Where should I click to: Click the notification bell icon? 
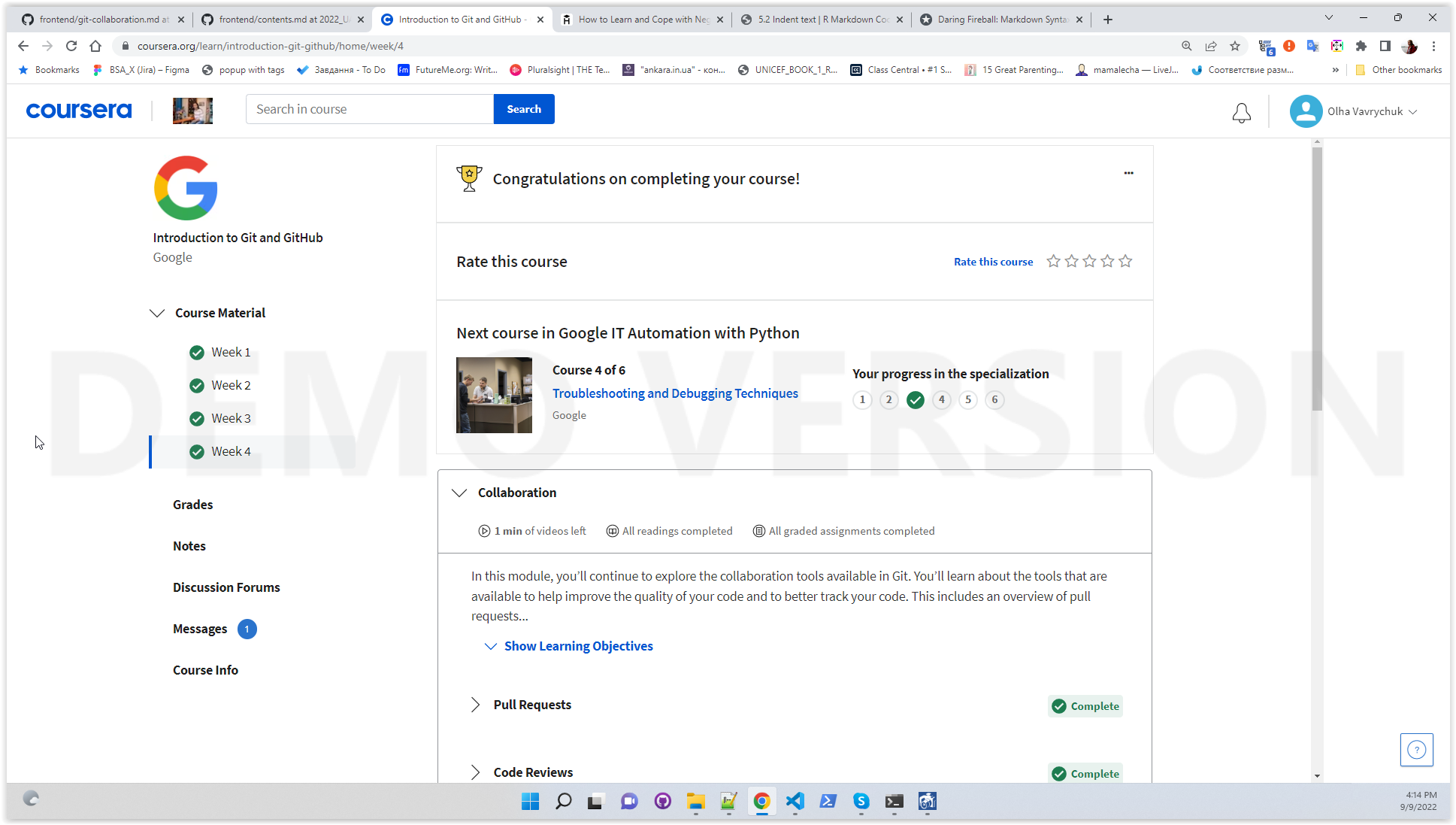pos(1242,111)
